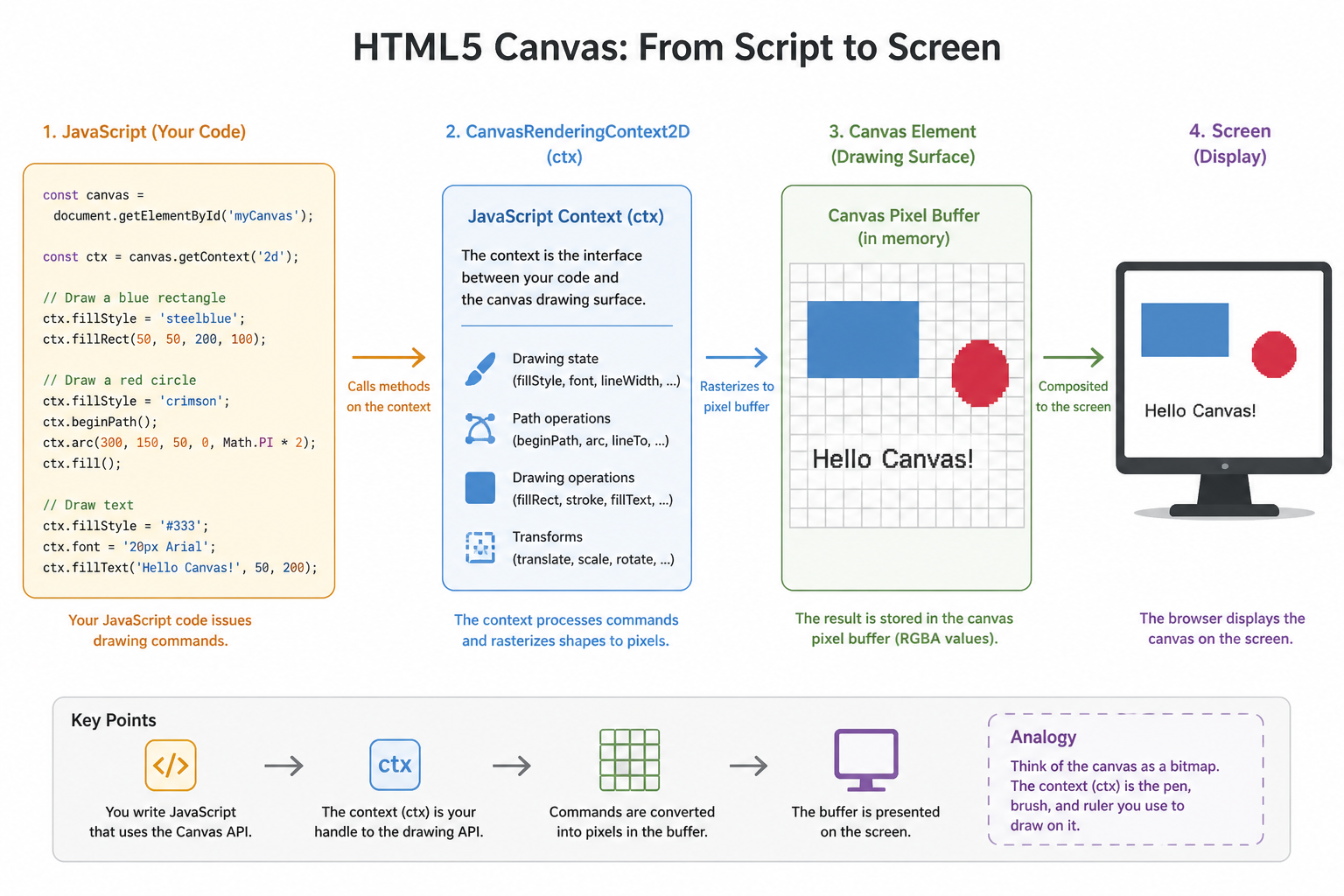Click 'The context (ctx) is your handle' text

pos(399,822)
